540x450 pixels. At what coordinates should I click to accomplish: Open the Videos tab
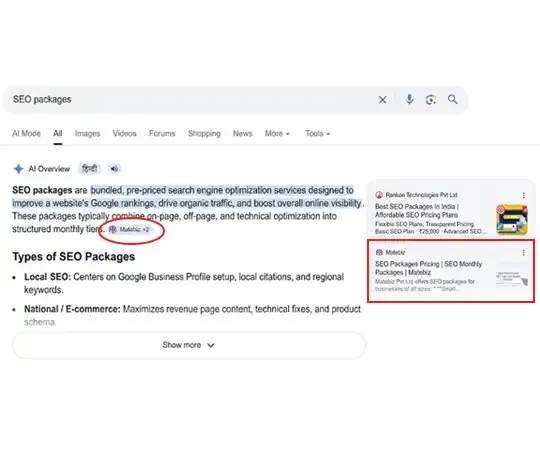(x=124, y=134)
